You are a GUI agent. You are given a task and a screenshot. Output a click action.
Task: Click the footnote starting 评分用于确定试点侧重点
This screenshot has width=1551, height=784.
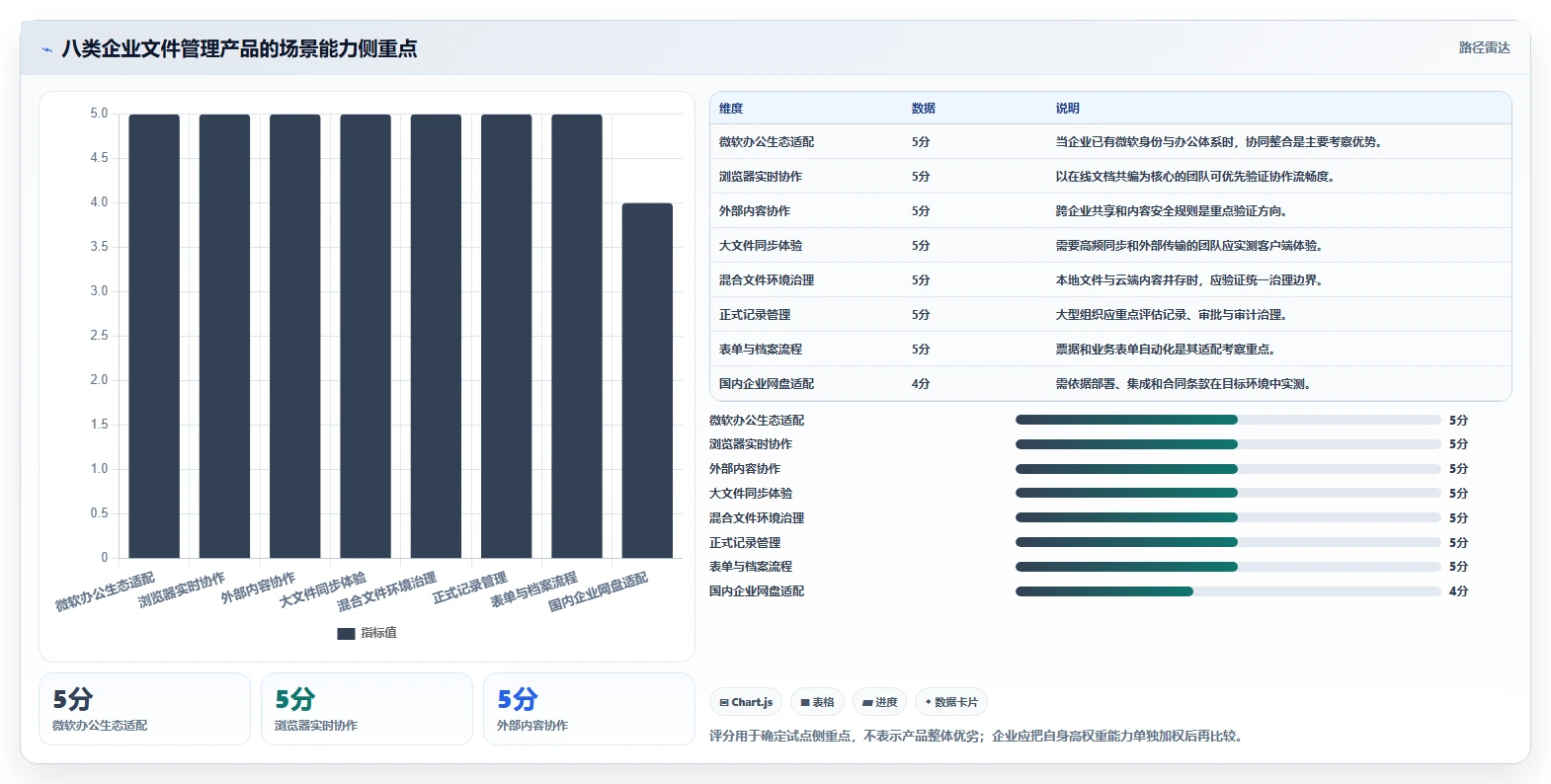click(x=975, y=737)
